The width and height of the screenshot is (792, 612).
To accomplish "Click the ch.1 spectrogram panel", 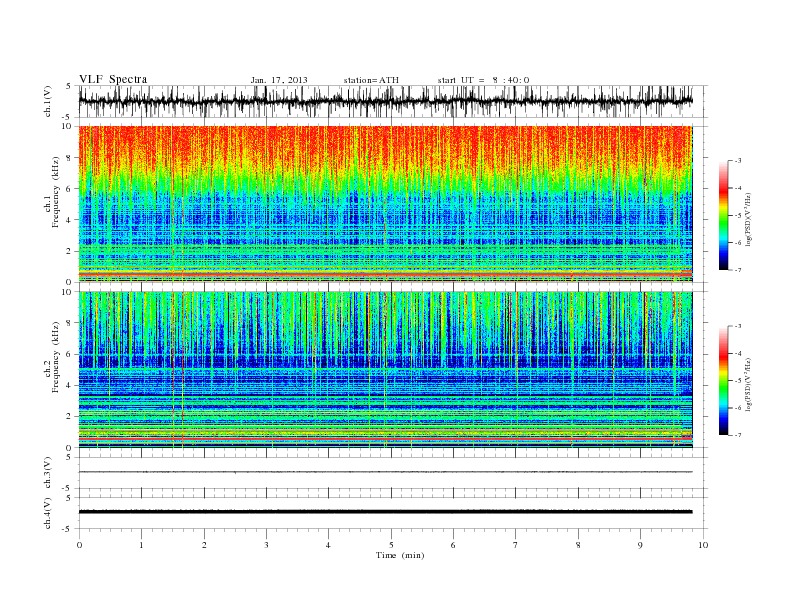I will click(386, 204).
